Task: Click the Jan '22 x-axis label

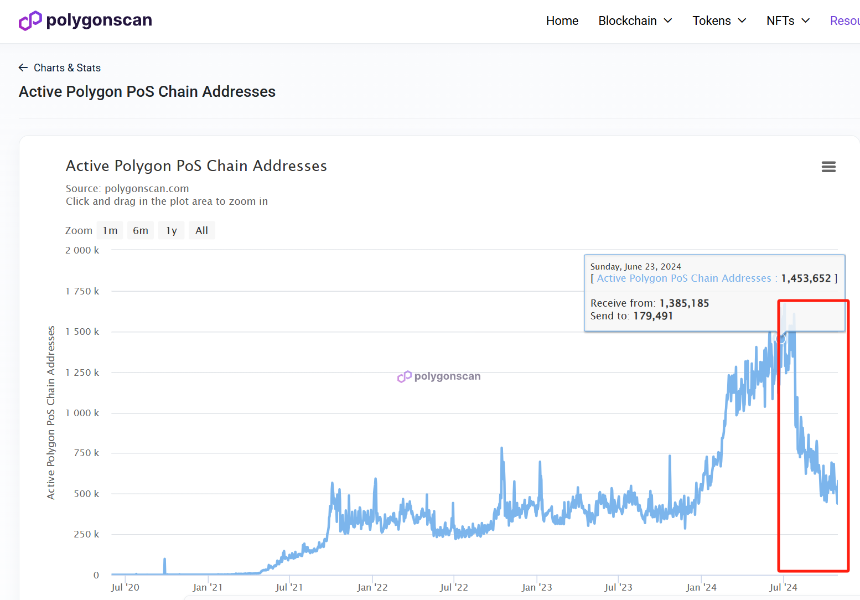Action: [x=372, y=587]
